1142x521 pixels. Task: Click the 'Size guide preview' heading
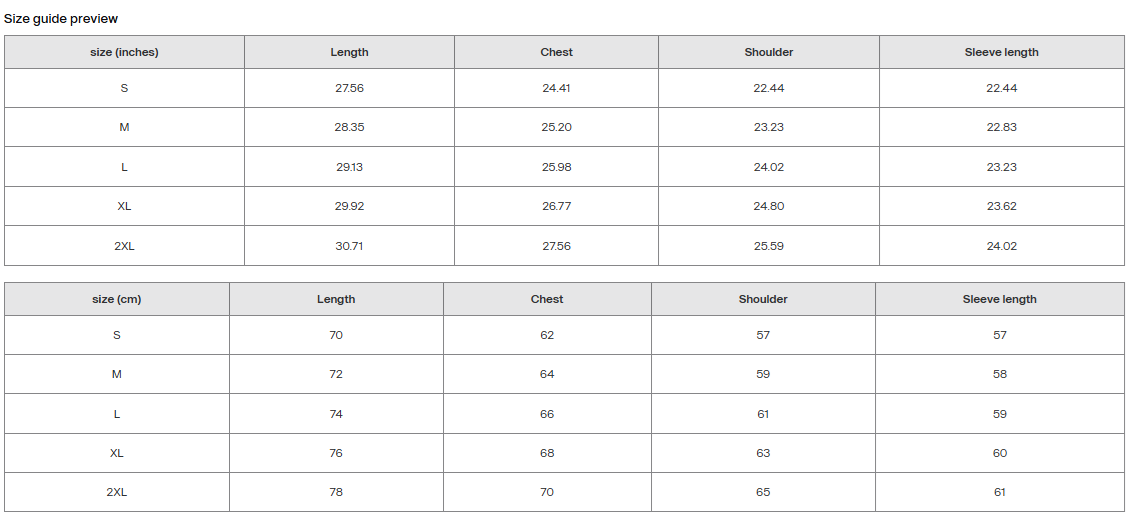tap(61, 19)
